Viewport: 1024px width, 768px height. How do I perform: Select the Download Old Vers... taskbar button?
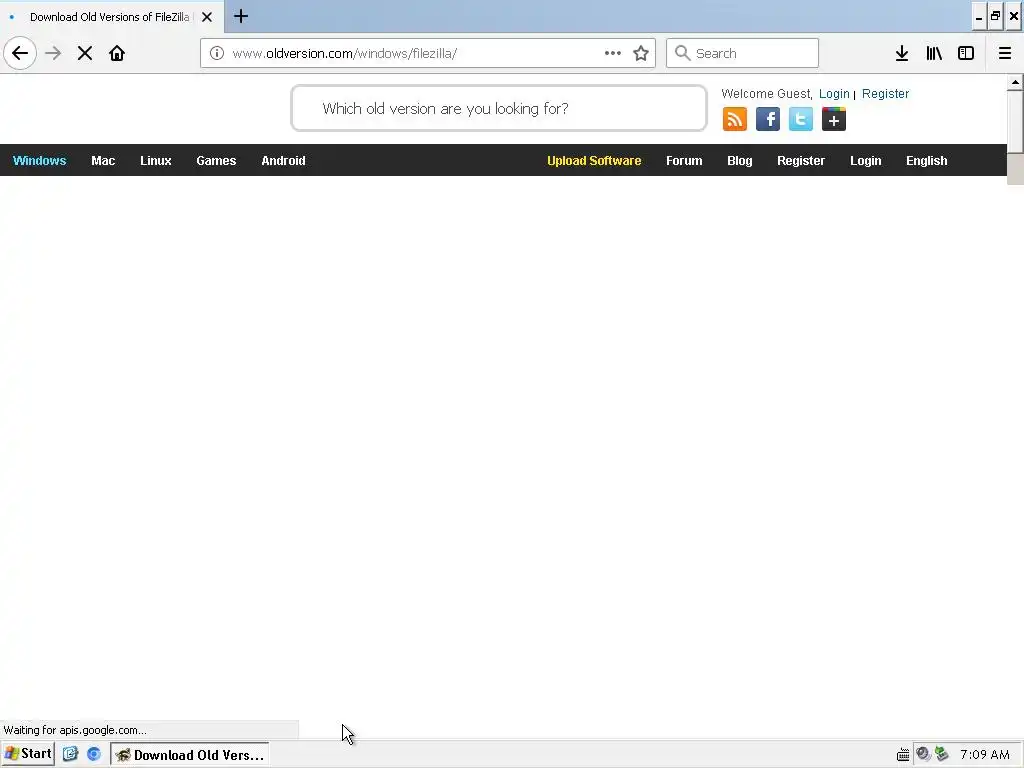189,754
